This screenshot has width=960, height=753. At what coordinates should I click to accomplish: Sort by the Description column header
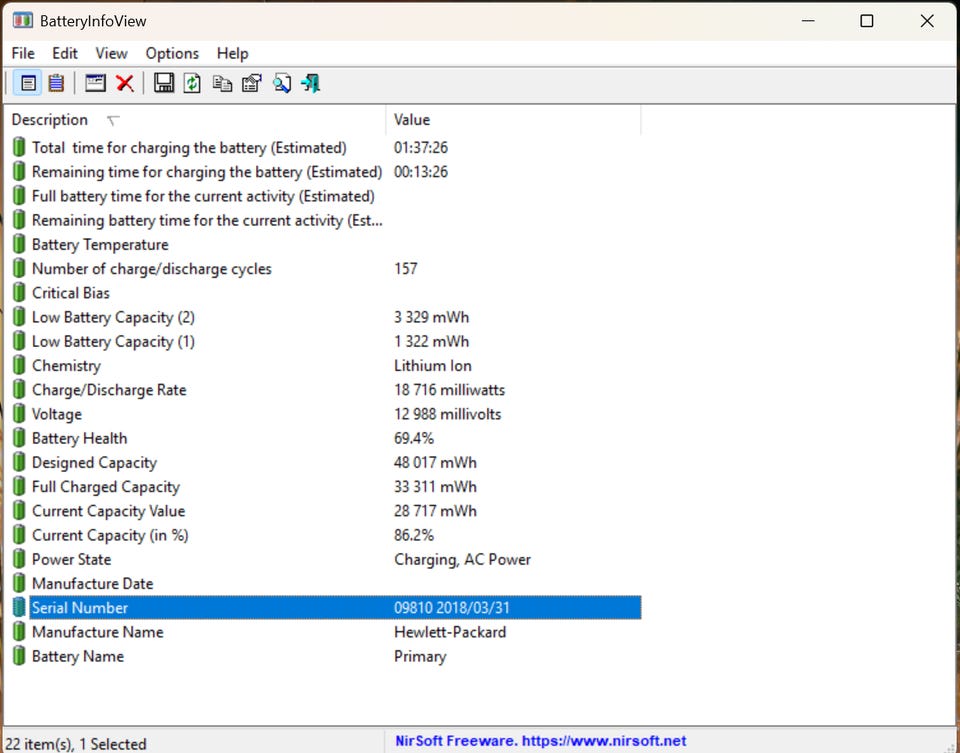50,120
